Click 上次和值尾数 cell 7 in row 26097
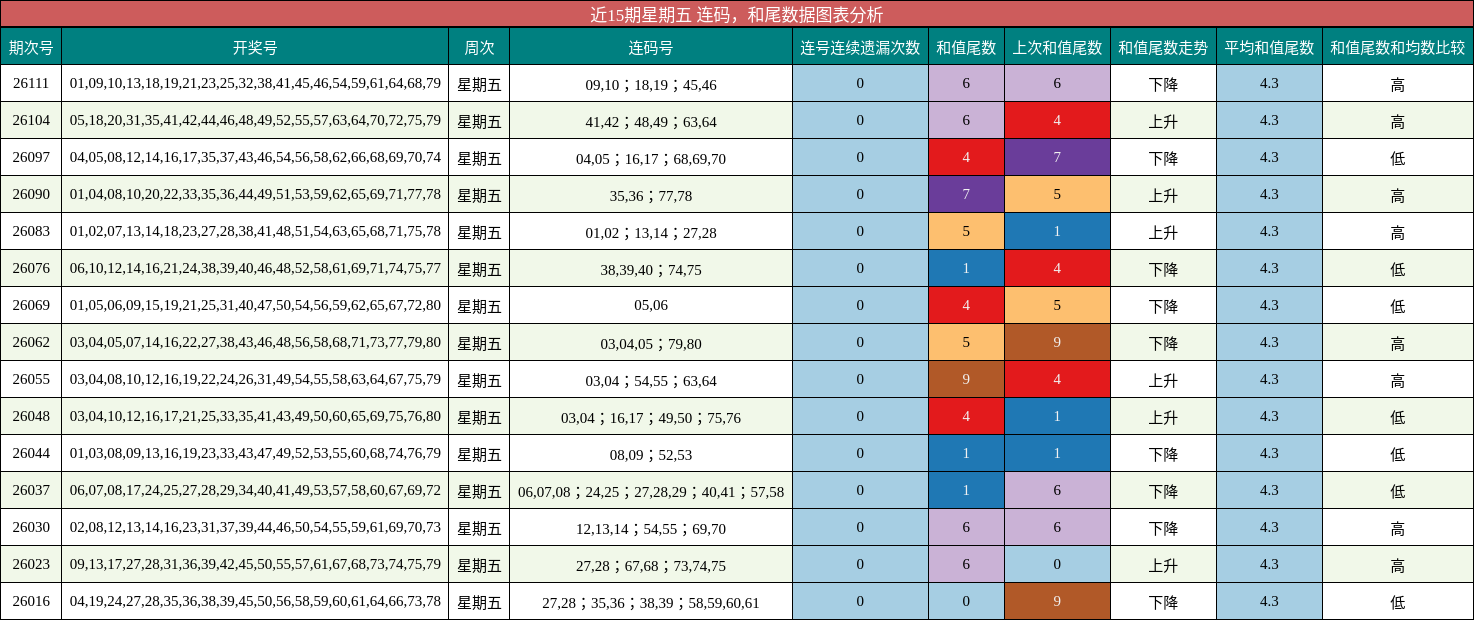This screenshot has width=1474, height=620. pos(1057,158)
